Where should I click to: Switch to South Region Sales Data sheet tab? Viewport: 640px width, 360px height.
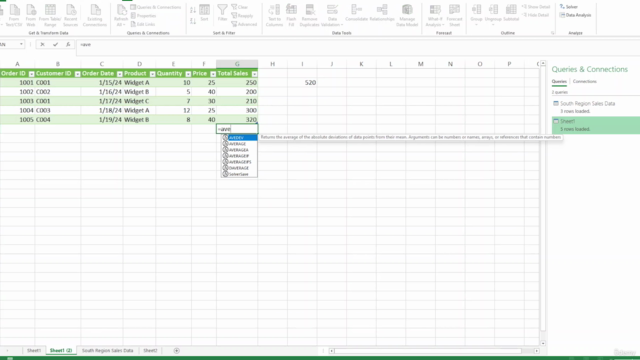(x=107, y=351)
